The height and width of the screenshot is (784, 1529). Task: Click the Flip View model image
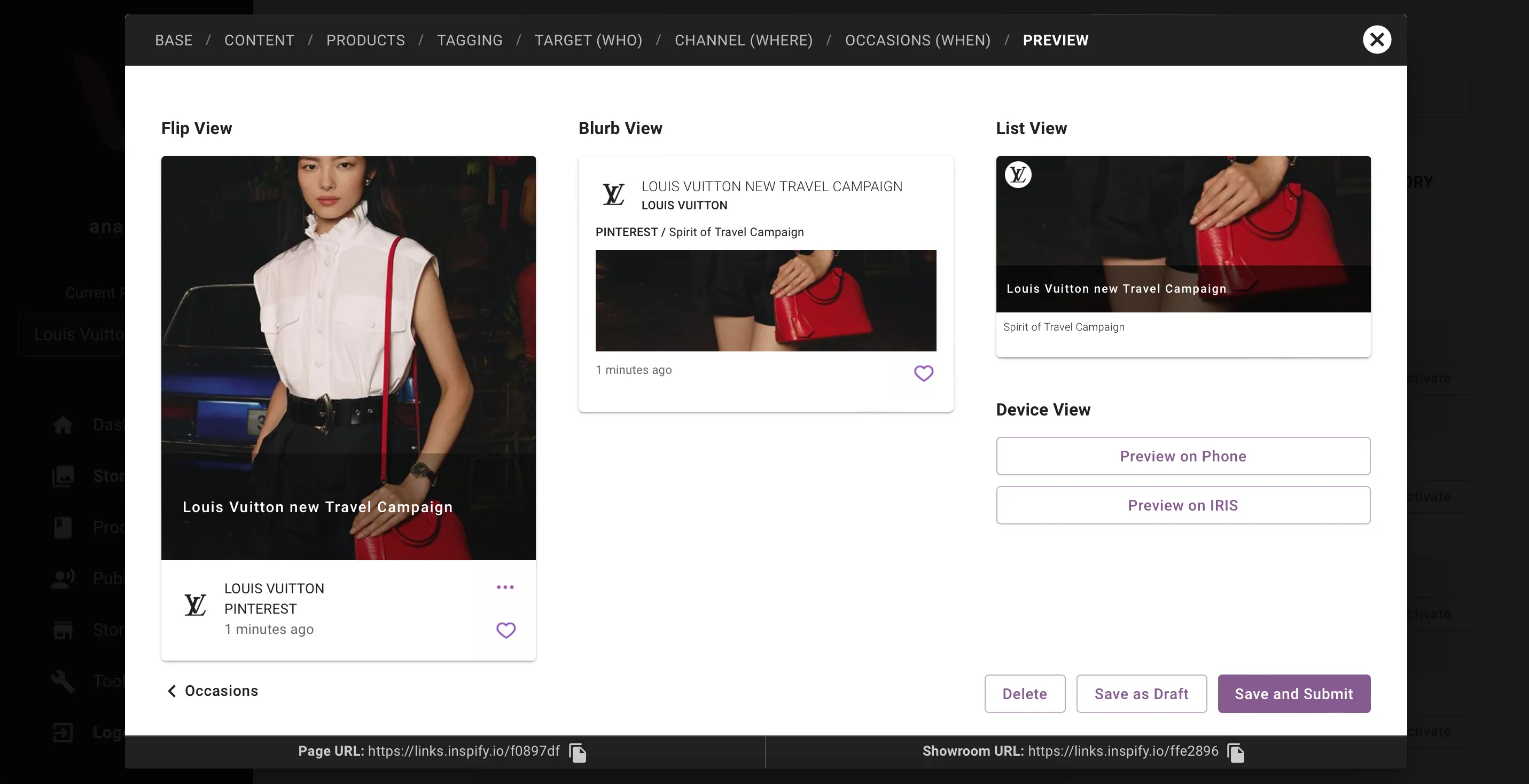[348, 358]
